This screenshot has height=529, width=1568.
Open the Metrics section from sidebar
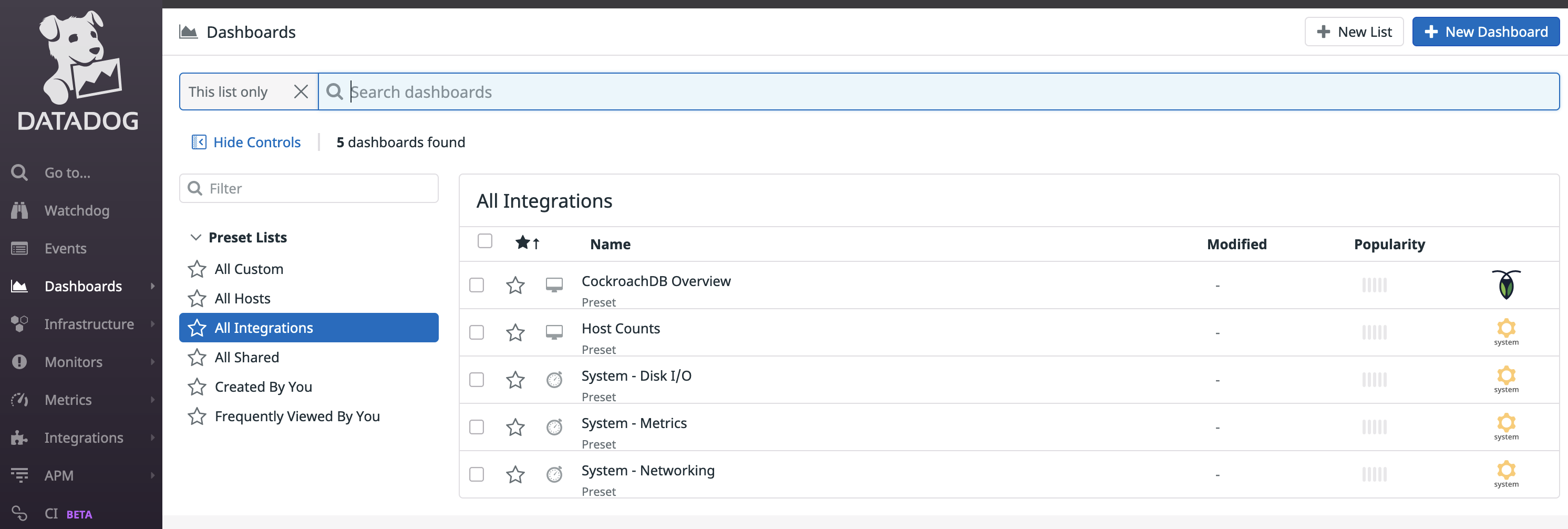20,399
